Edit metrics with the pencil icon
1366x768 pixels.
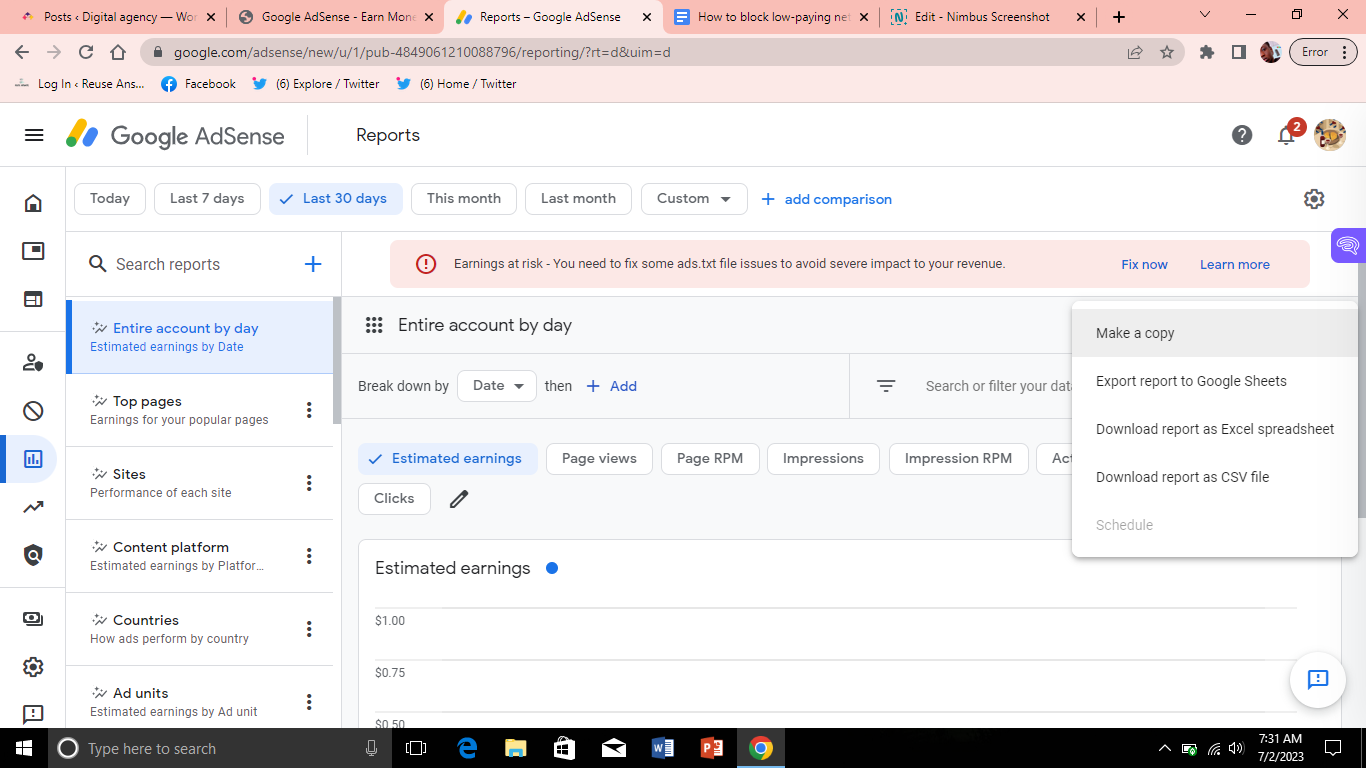[x=459, y=498]
